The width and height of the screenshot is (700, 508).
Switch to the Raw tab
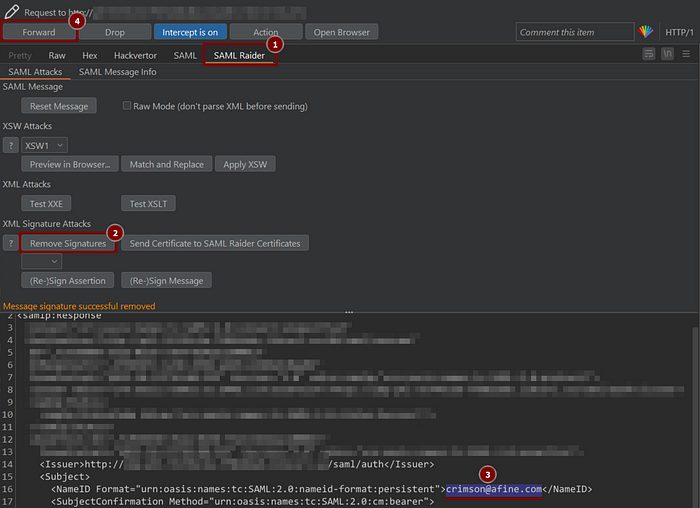coord(57,55)
